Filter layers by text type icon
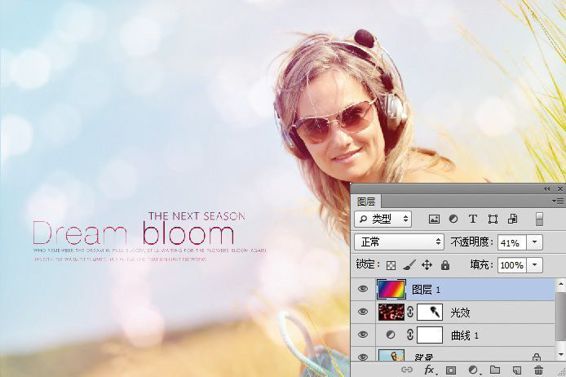566x377 pixels. click(x=473, y=219)
